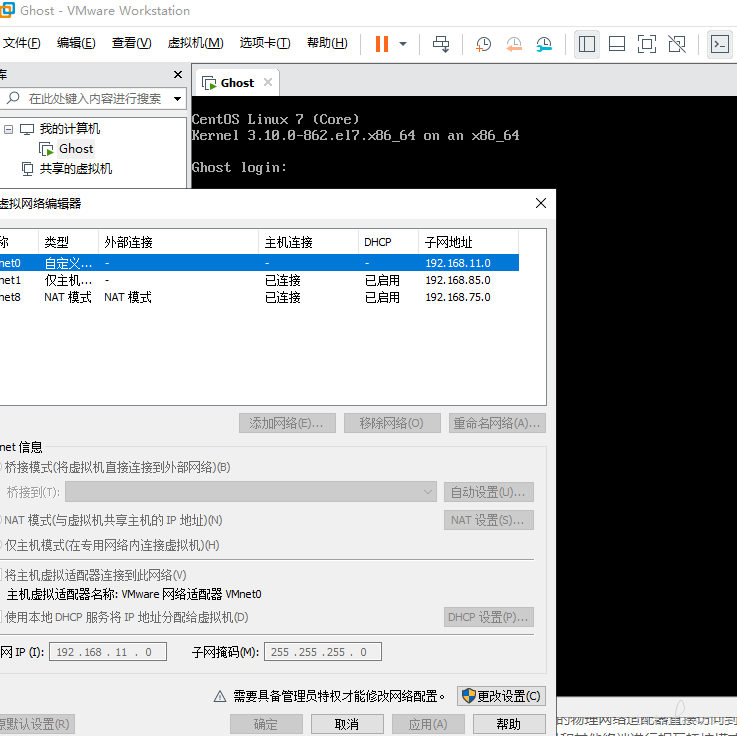Open the snapshot manager icon
Viewport: 737px width, 736px height.
544,44
